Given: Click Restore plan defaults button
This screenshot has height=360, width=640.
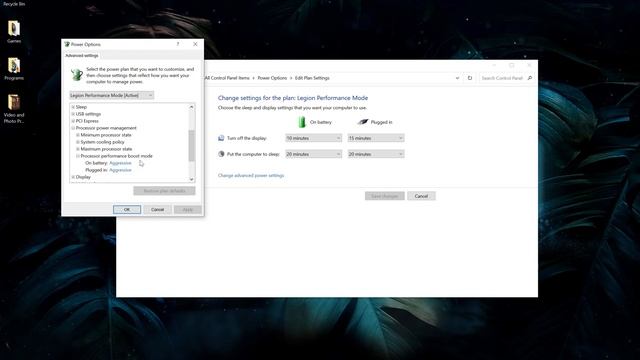Looking at the screenshot, I should pos(164,191).
